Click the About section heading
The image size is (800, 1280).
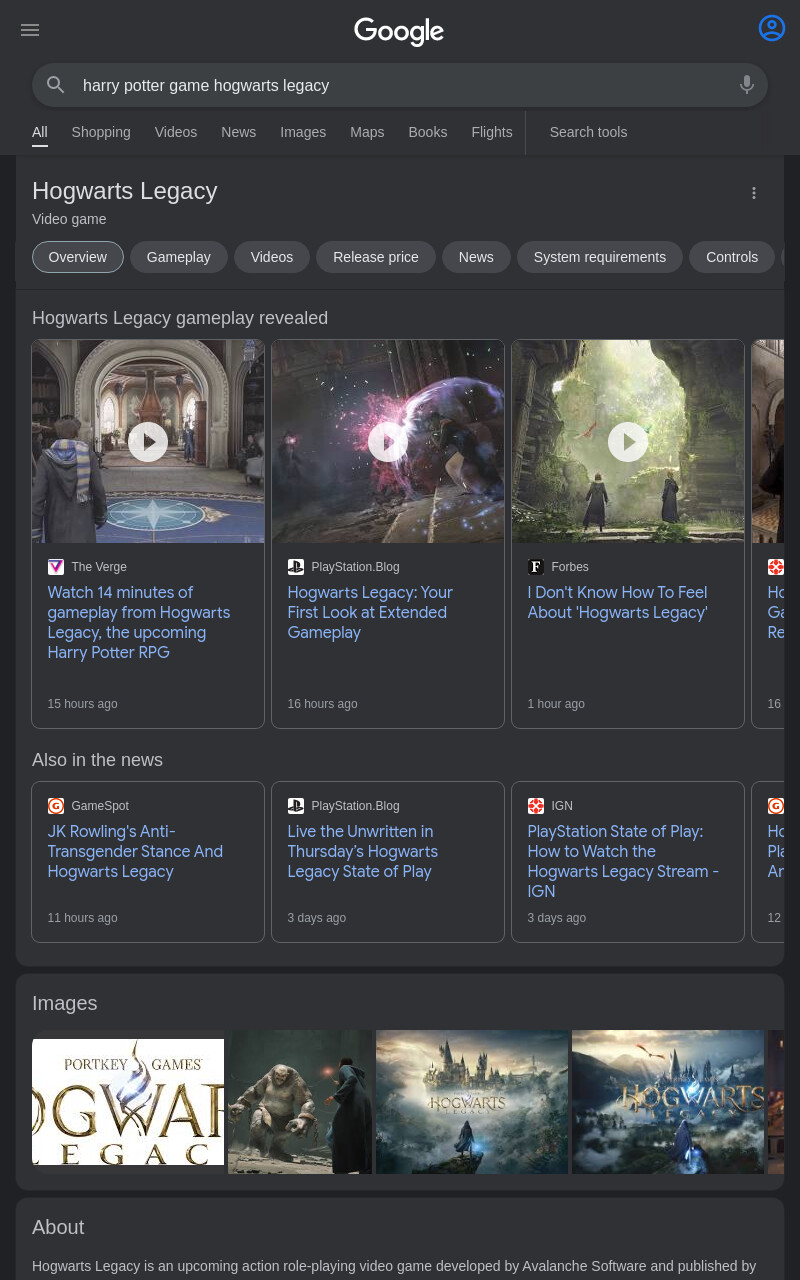point(58,1227)
